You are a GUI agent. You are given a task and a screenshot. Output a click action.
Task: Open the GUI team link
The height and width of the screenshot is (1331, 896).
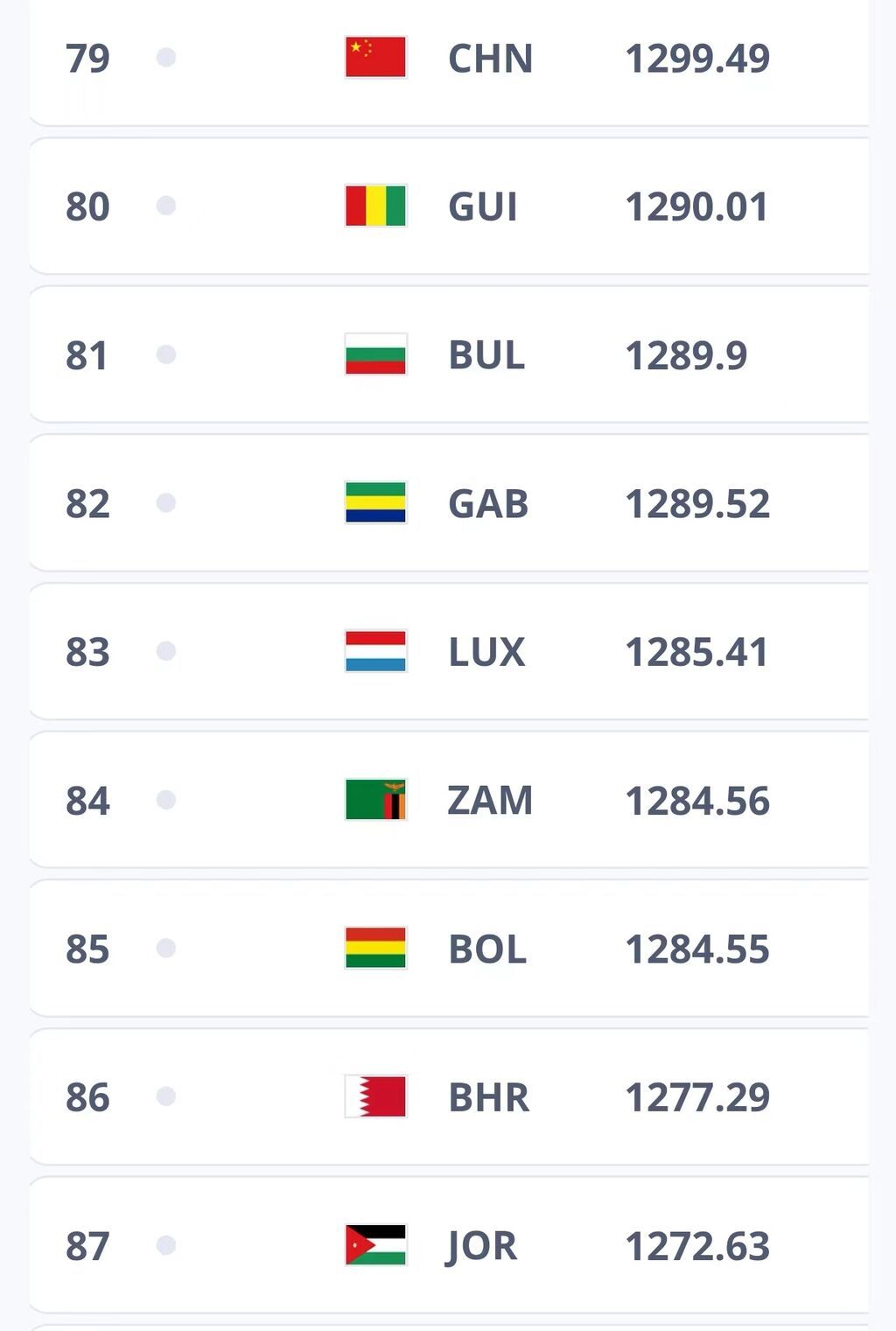pyautogui.click(x=483, y=207)
